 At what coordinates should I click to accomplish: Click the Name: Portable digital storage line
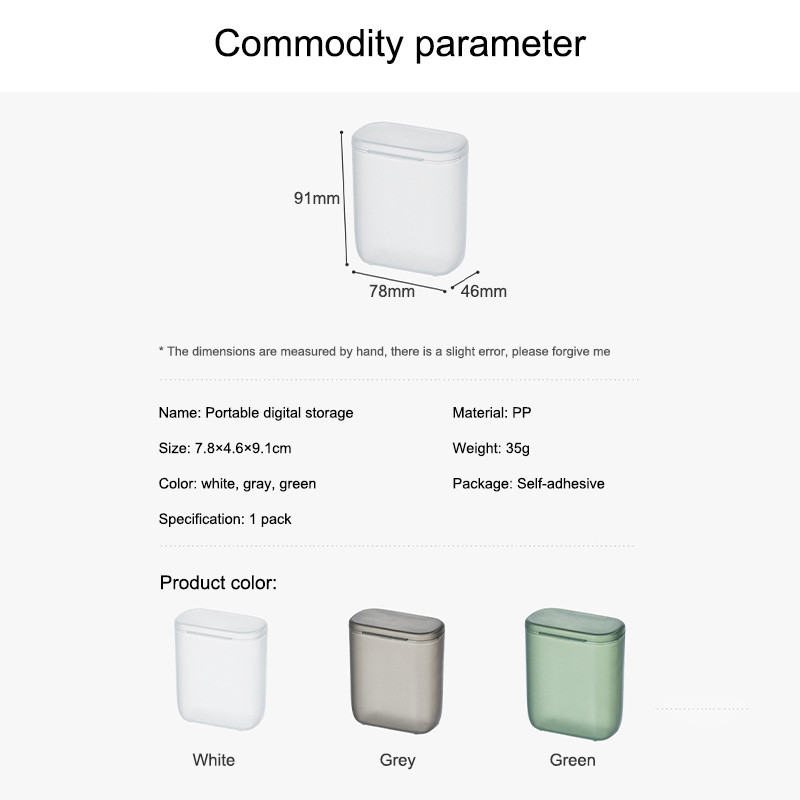tap(256, 413)
